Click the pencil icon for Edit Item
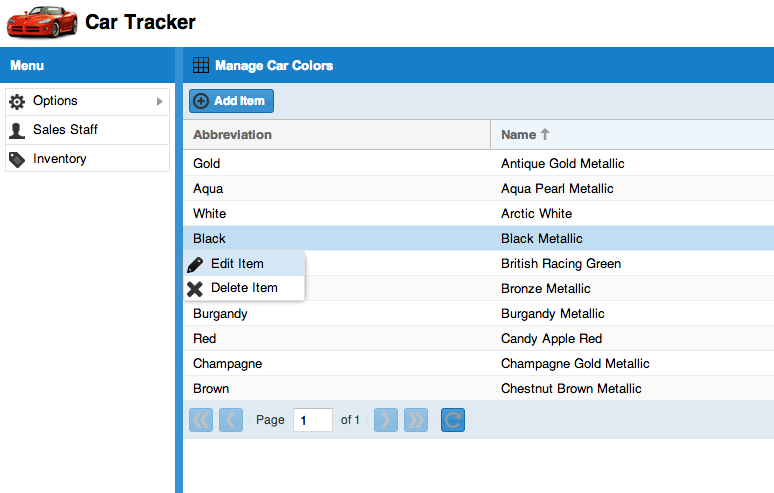 (x=195, y=264)
